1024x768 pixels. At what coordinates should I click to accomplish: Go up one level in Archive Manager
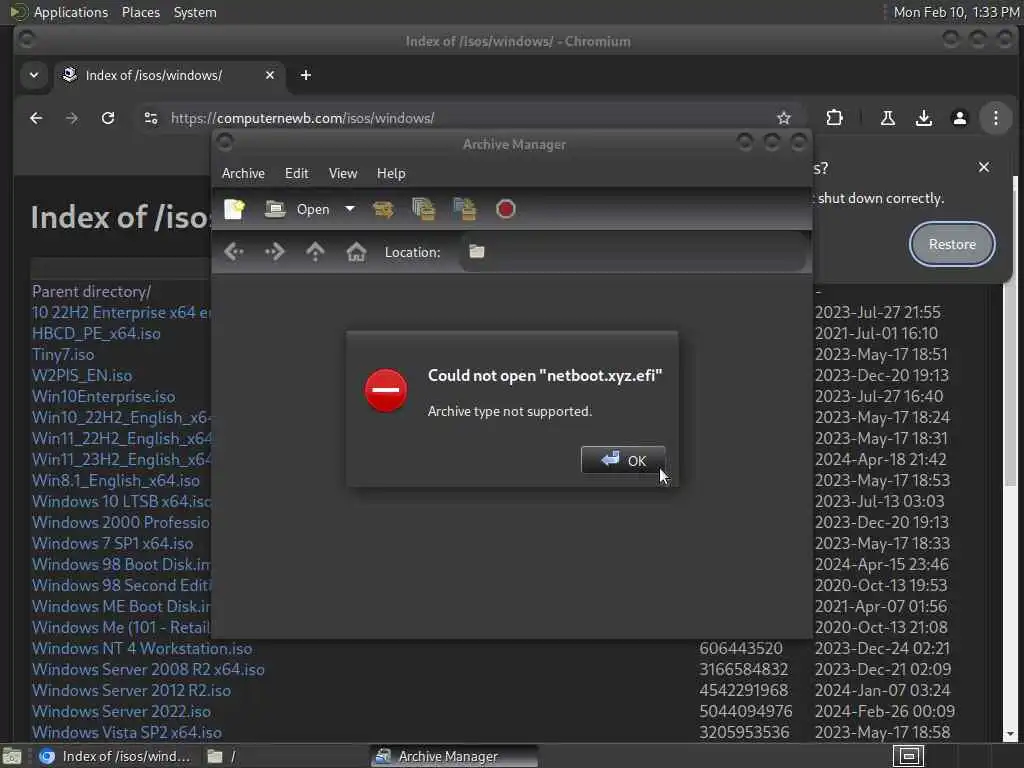(x=315, y=252)
